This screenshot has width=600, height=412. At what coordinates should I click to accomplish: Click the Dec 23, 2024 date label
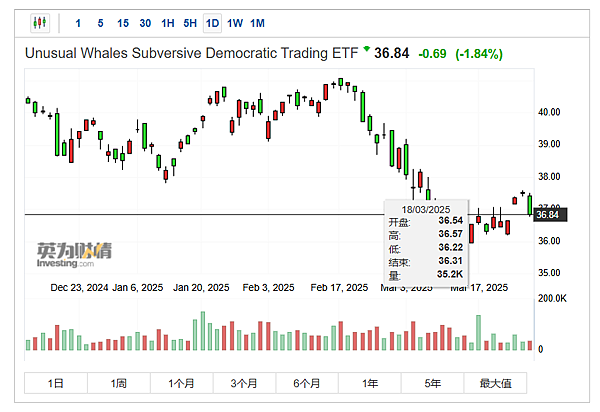(79, 288)
